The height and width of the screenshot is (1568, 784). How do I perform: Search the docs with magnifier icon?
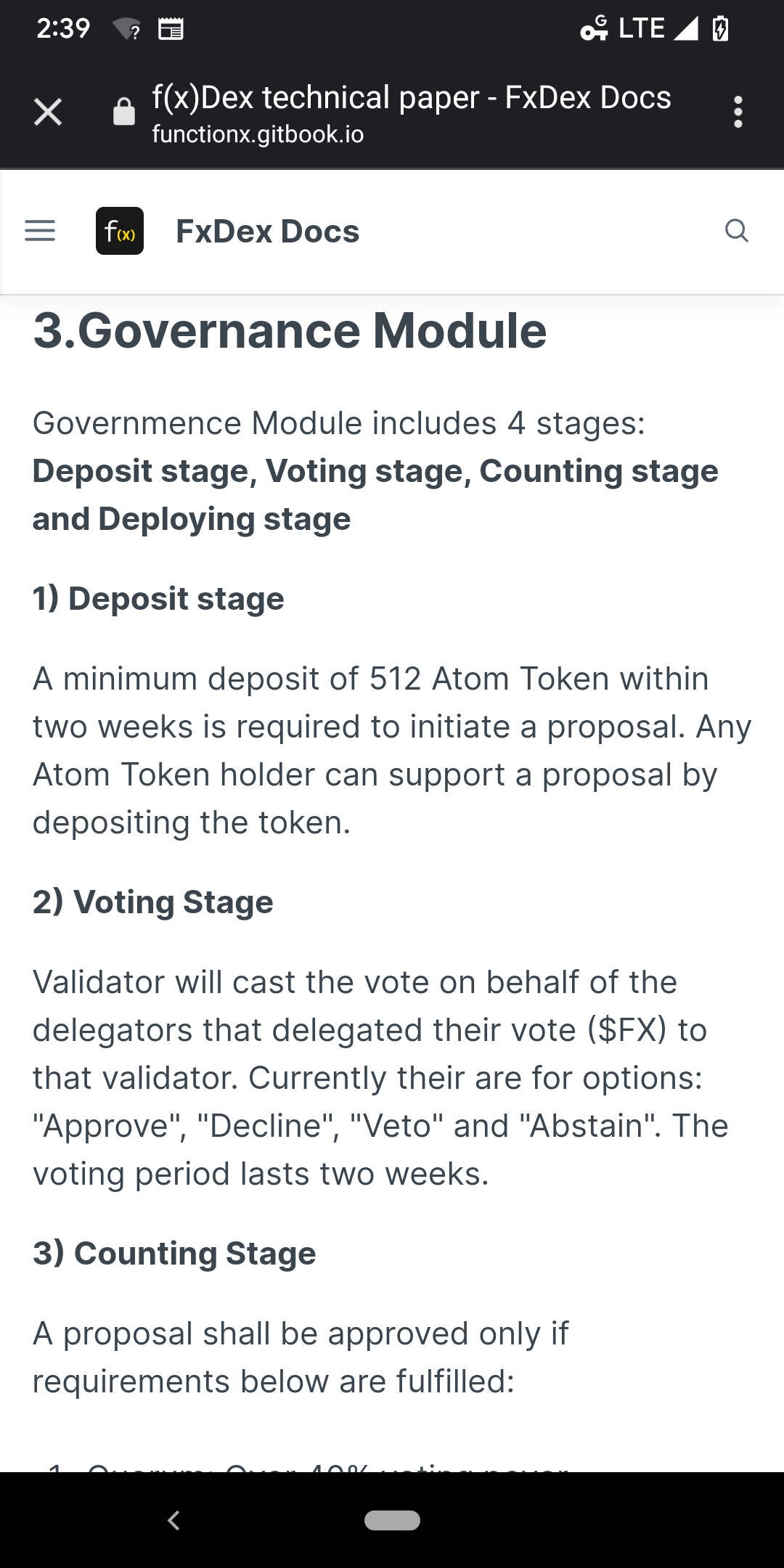pos(736,231)
